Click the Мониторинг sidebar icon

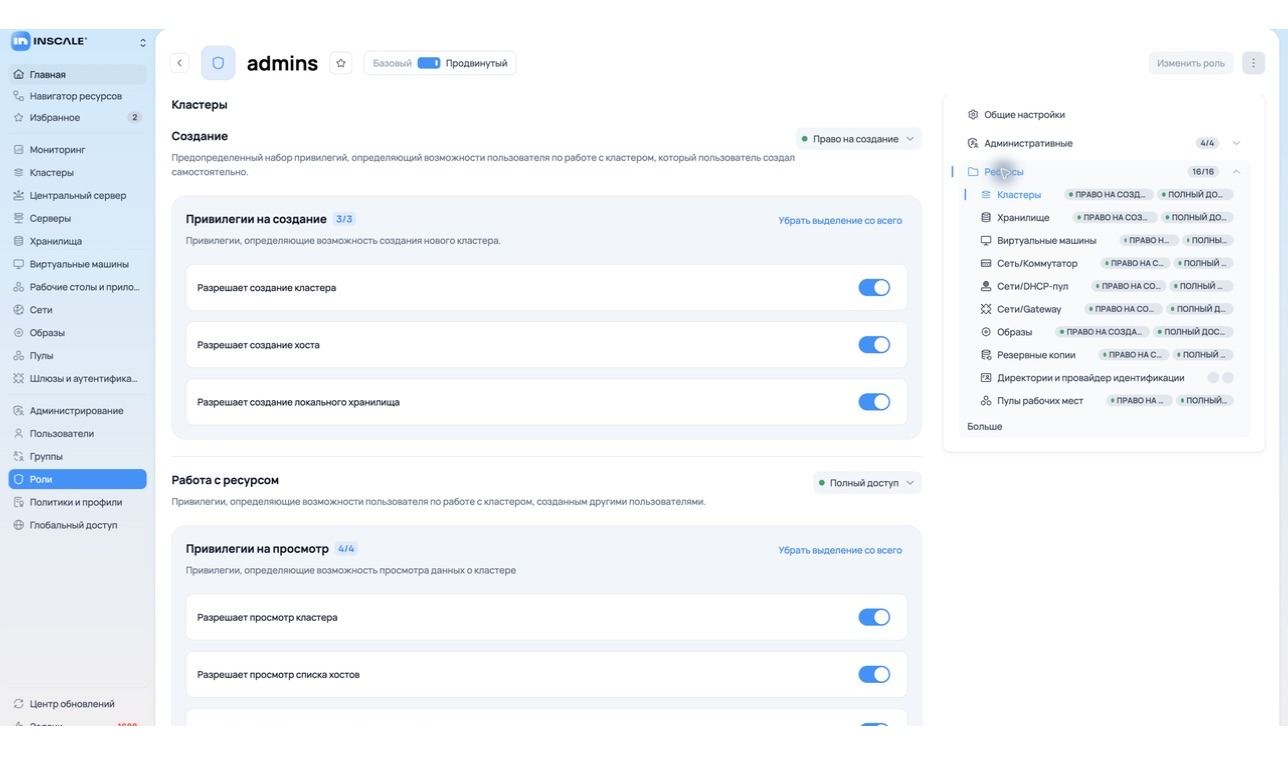pyautogui.click(x=19, y=150)
